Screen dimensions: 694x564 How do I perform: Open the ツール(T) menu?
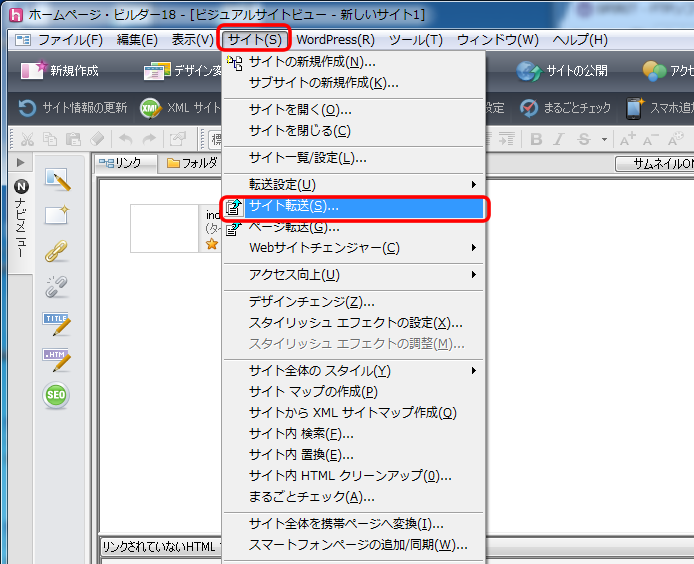point(416,40)
